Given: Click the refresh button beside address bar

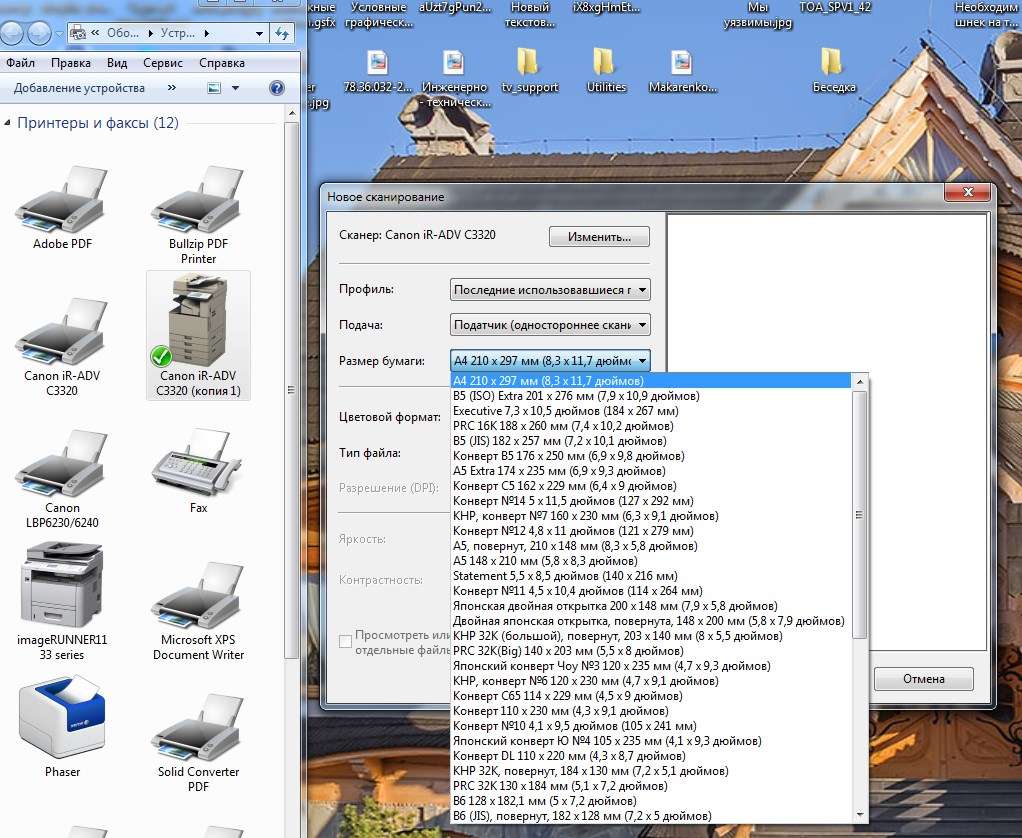Looking at the screenshot, I should (282, 33).
